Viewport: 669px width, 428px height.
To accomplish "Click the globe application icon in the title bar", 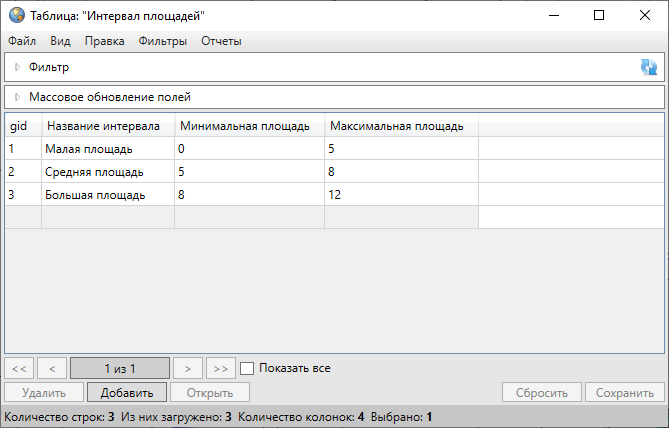I will 16,15.
